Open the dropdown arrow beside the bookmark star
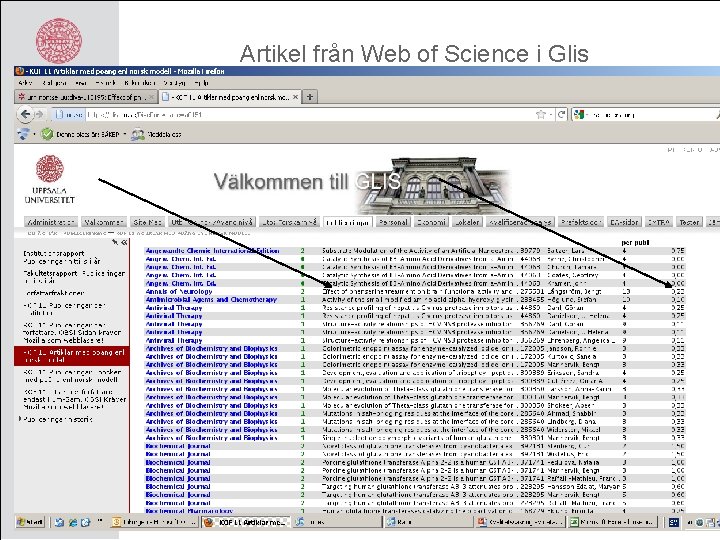The image size is (720, 540). click(551, 114)
